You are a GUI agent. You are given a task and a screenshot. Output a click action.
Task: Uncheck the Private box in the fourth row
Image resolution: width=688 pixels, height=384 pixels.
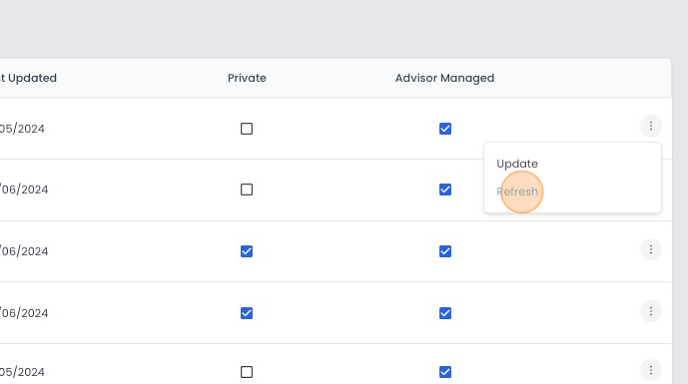click(x=247, y=313)
